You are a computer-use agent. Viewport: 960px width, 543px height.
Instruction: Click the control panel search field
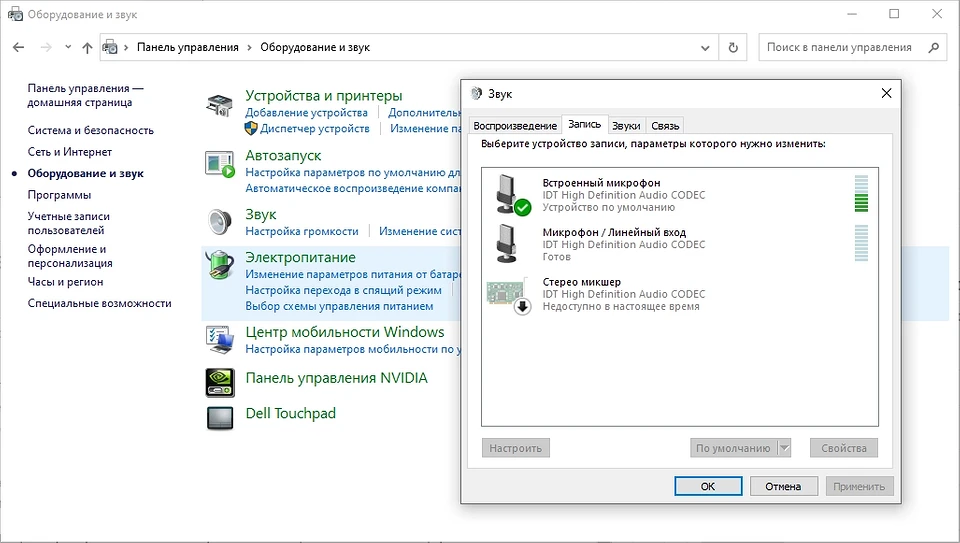pos(840,47)
